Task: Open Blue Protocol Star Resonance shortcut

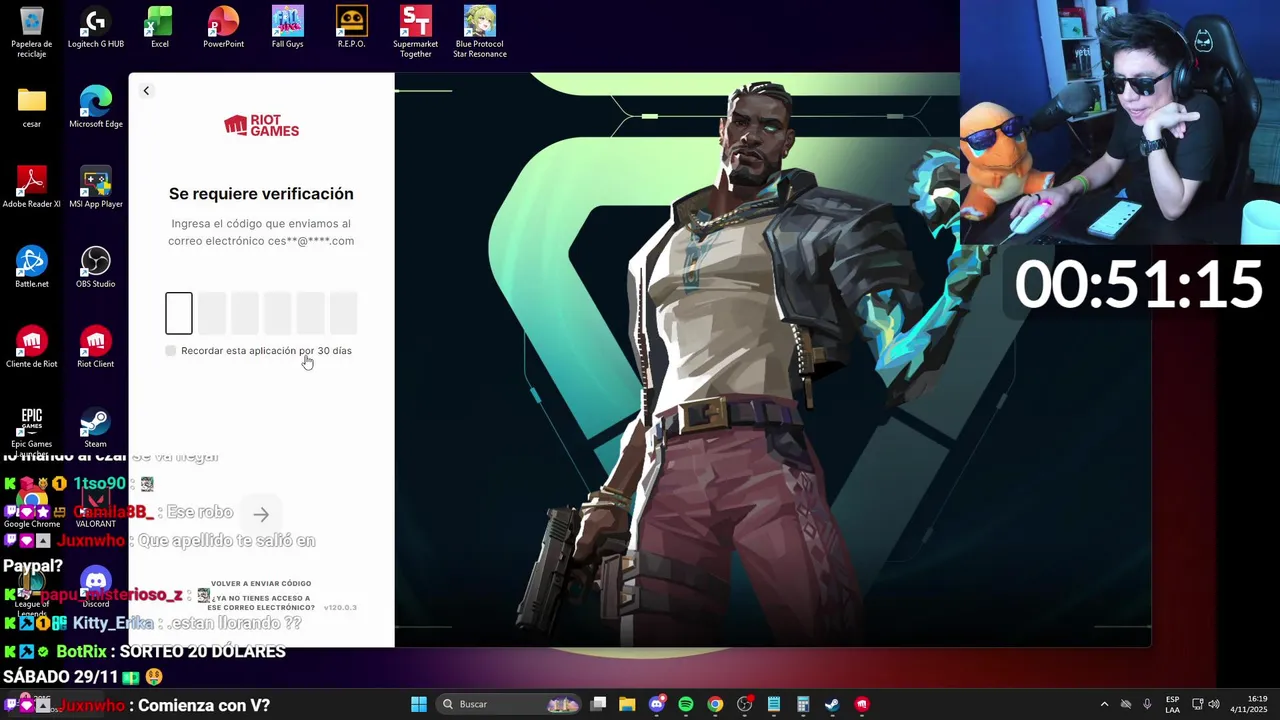Action: pyautogui.click(x=480, y=32)
